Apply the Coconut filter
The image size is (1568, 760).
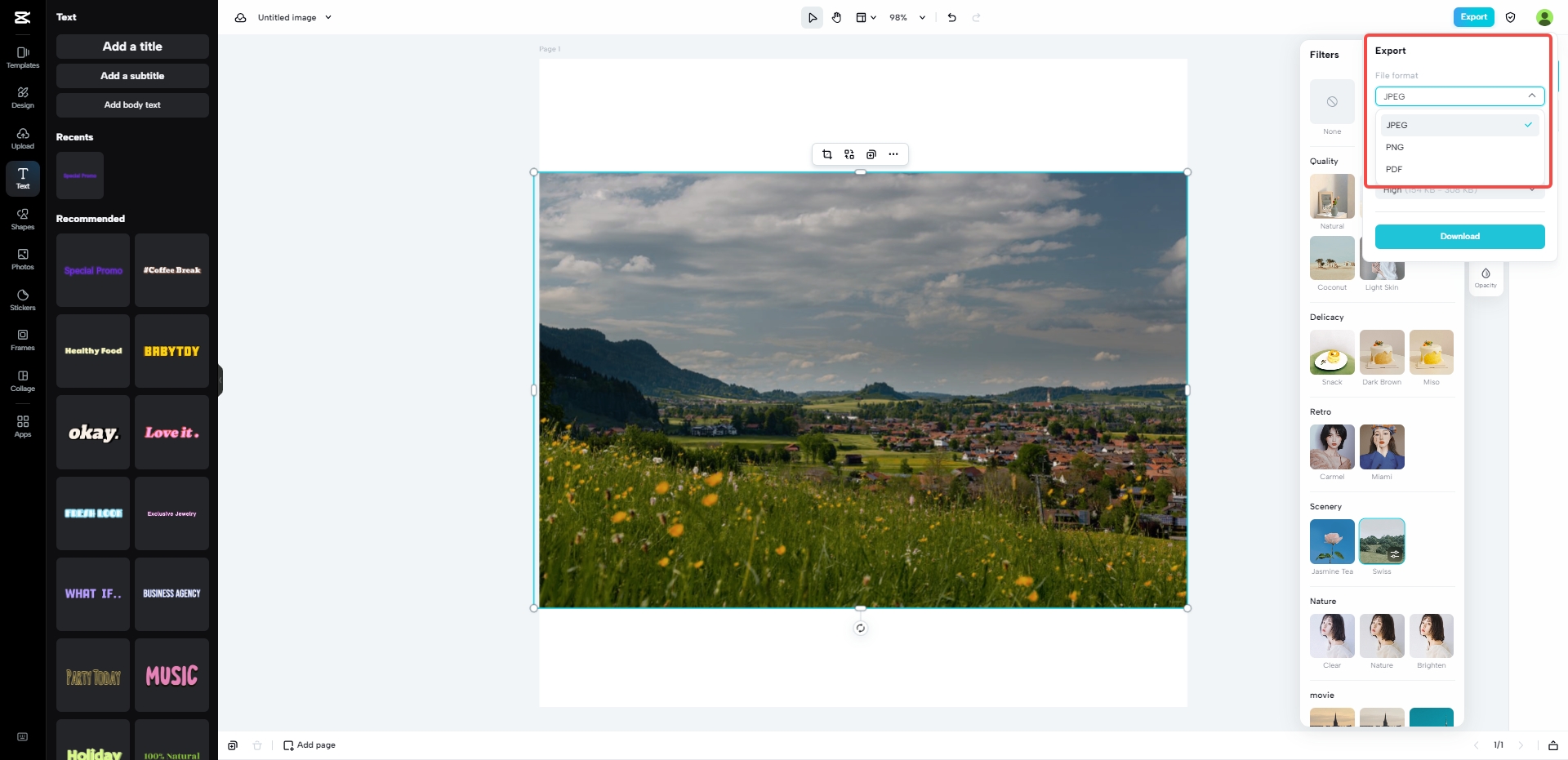coord(1332,258)
